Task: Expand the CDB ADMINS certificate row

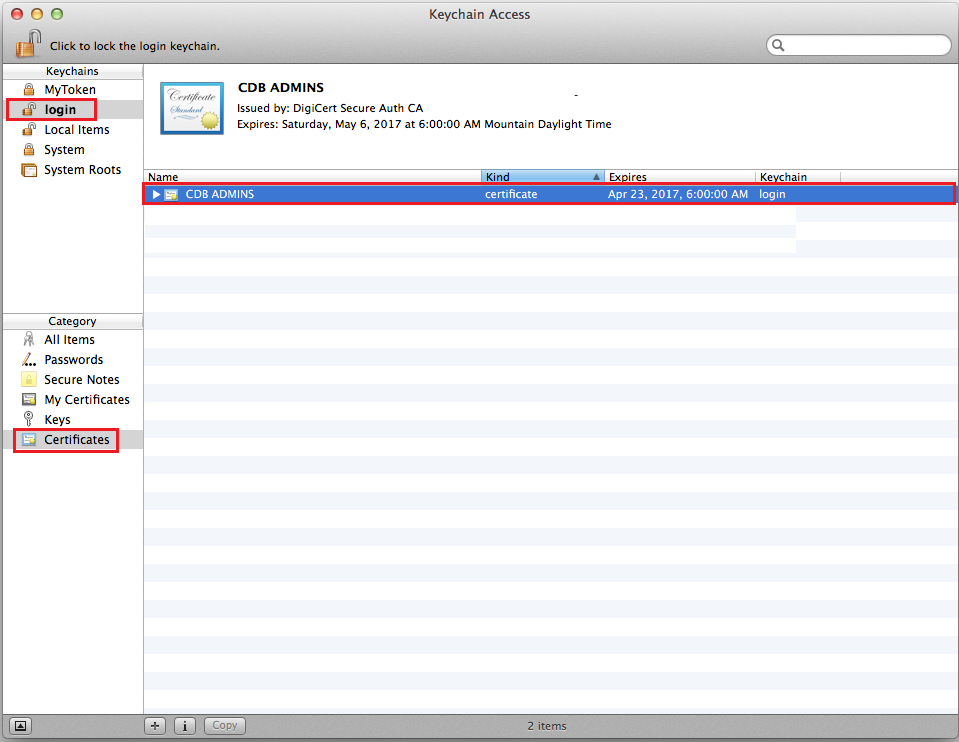Action: (x=156, y=194)
